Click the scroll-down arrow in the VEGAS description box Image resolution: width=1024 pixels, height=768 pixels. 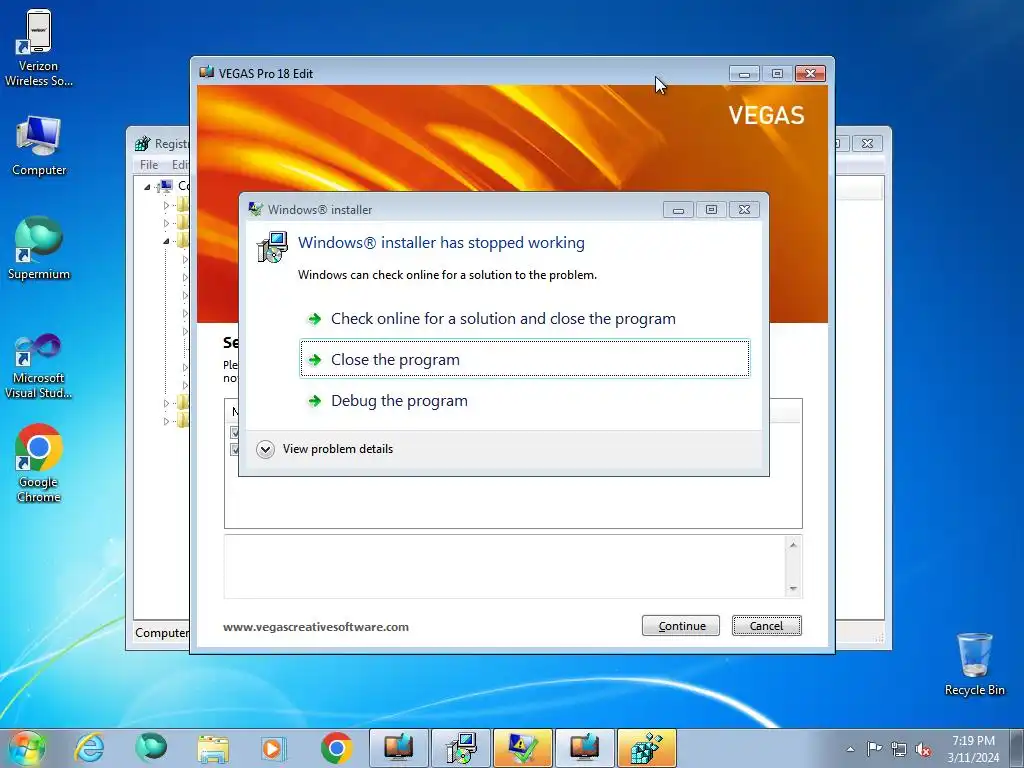(x=793, y=588)
